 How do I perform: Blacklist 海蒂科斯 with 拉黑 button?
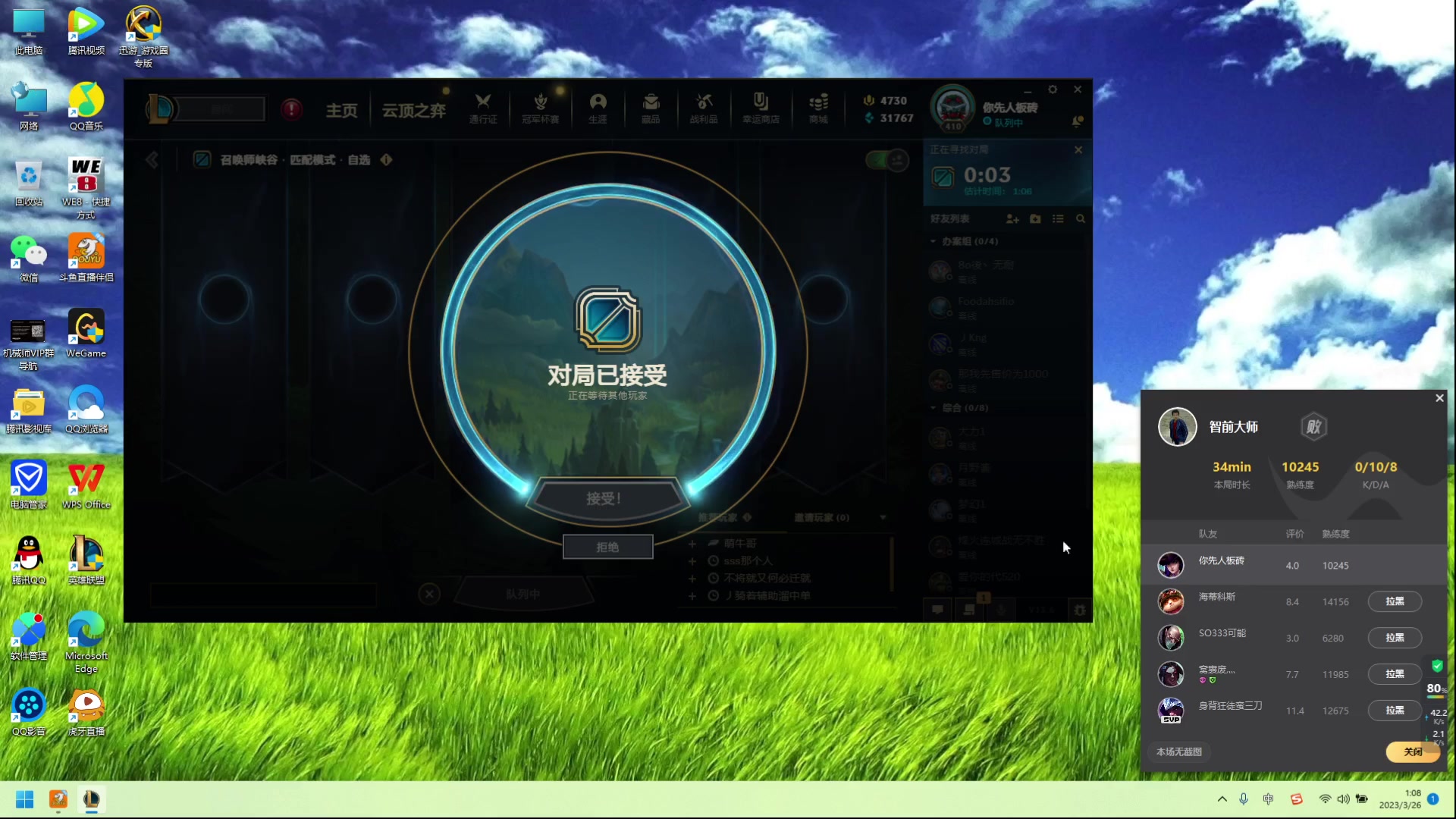pos(1395,601)
